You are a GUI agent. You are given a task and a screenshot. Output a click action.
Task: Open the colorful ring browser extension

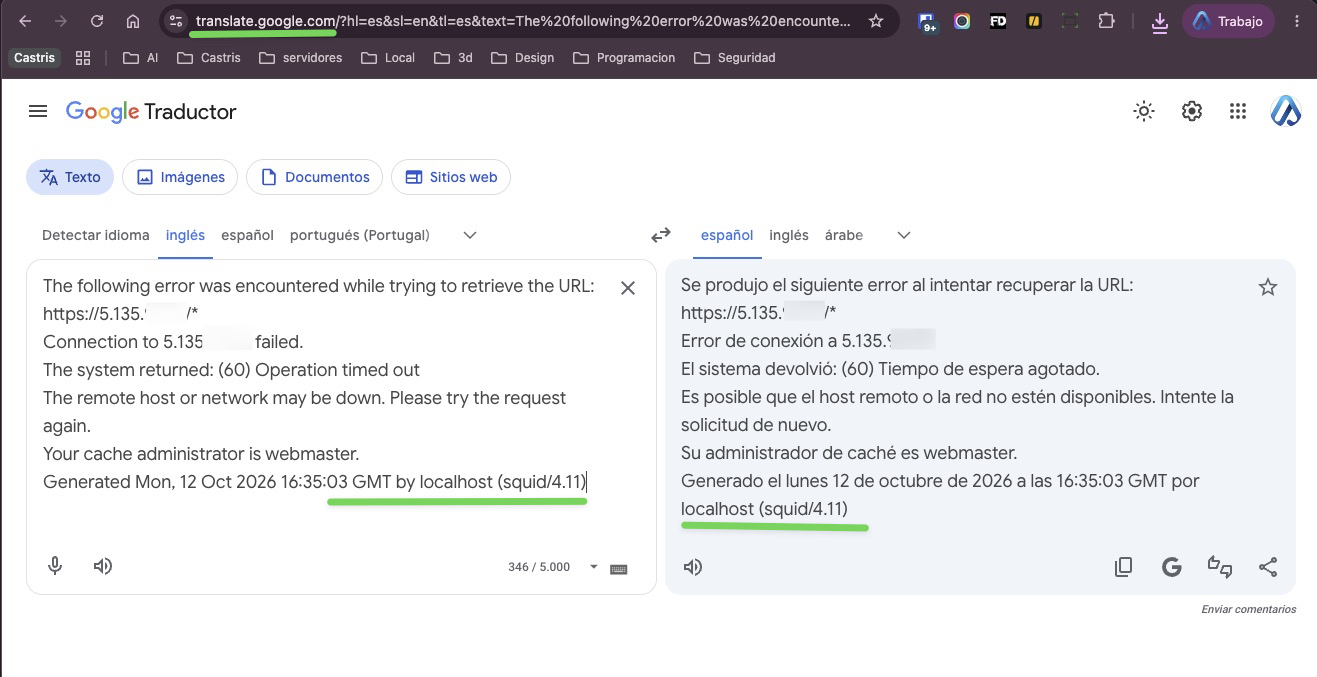click(962, 21)
